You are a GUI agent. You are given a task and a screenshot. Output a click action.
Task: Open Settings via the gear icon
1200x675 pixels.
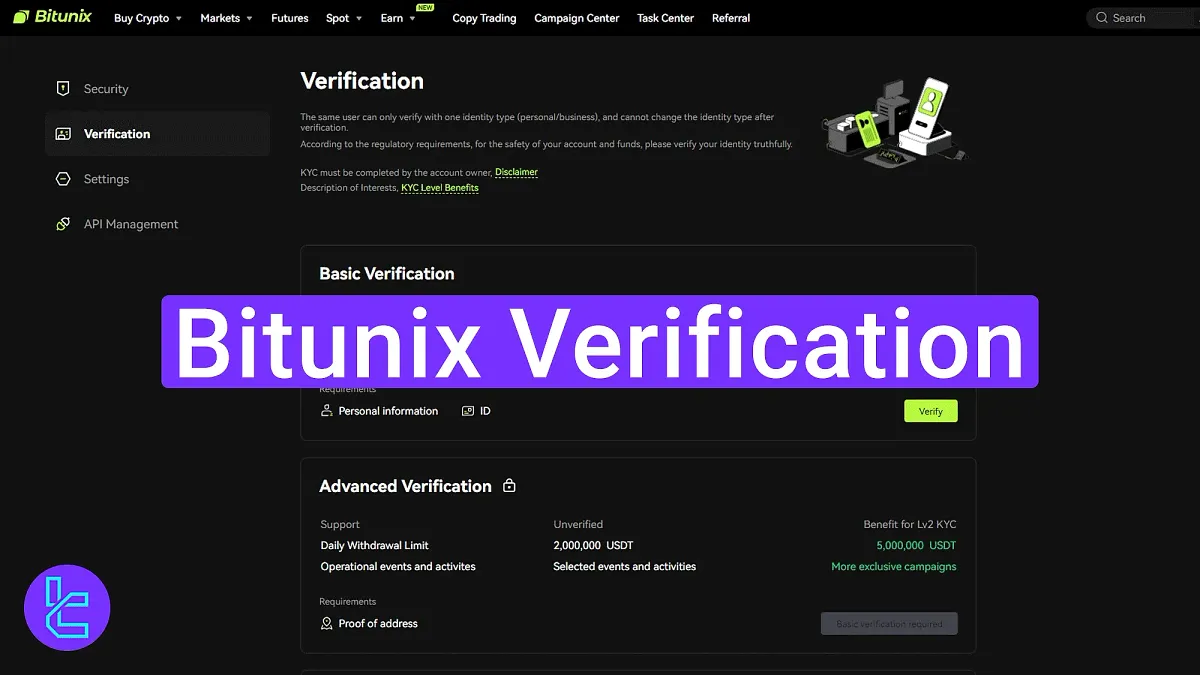63,179
